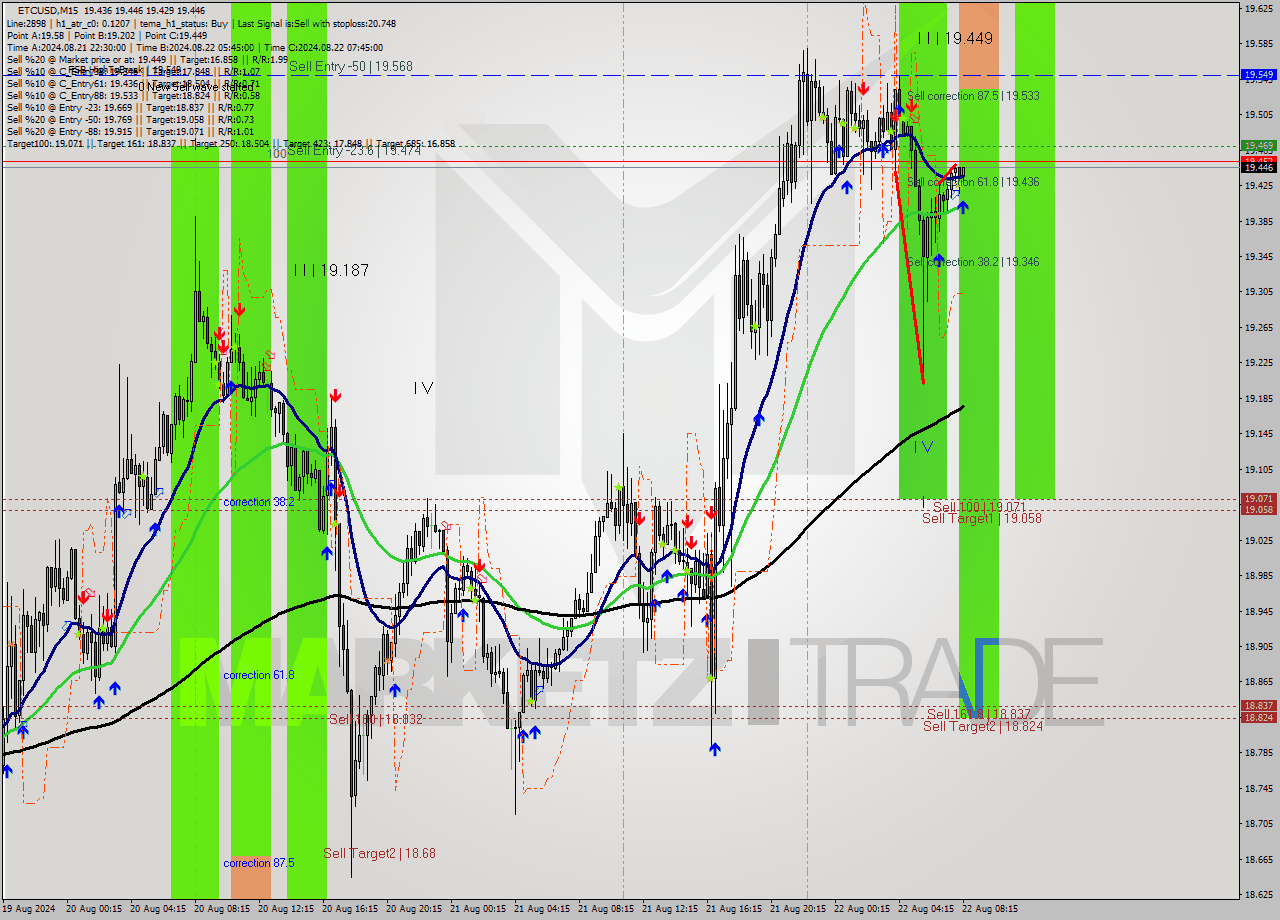Click the 'Point A:19.58' text

37,34
